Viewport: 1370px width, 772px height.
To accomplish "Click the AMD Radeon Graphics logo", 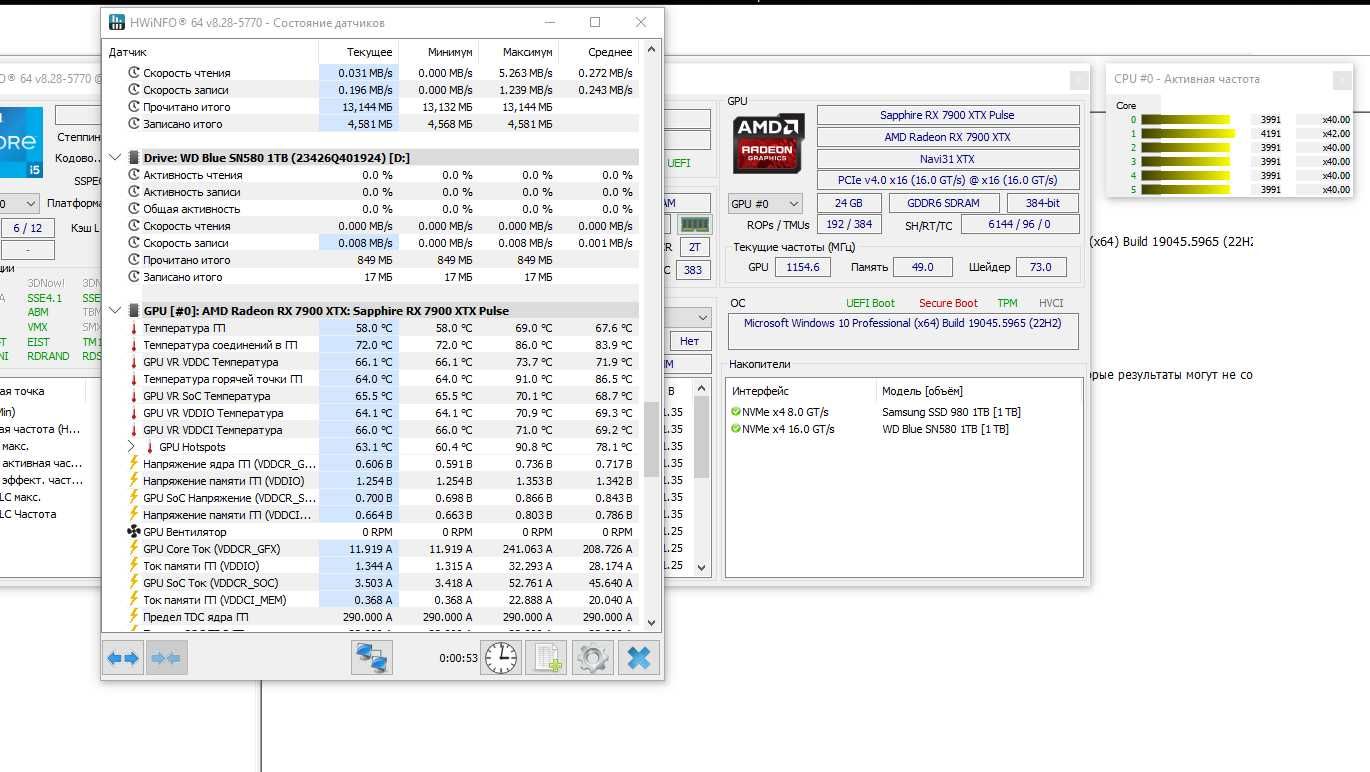I will pyautogui.click(x=768, y=143).
